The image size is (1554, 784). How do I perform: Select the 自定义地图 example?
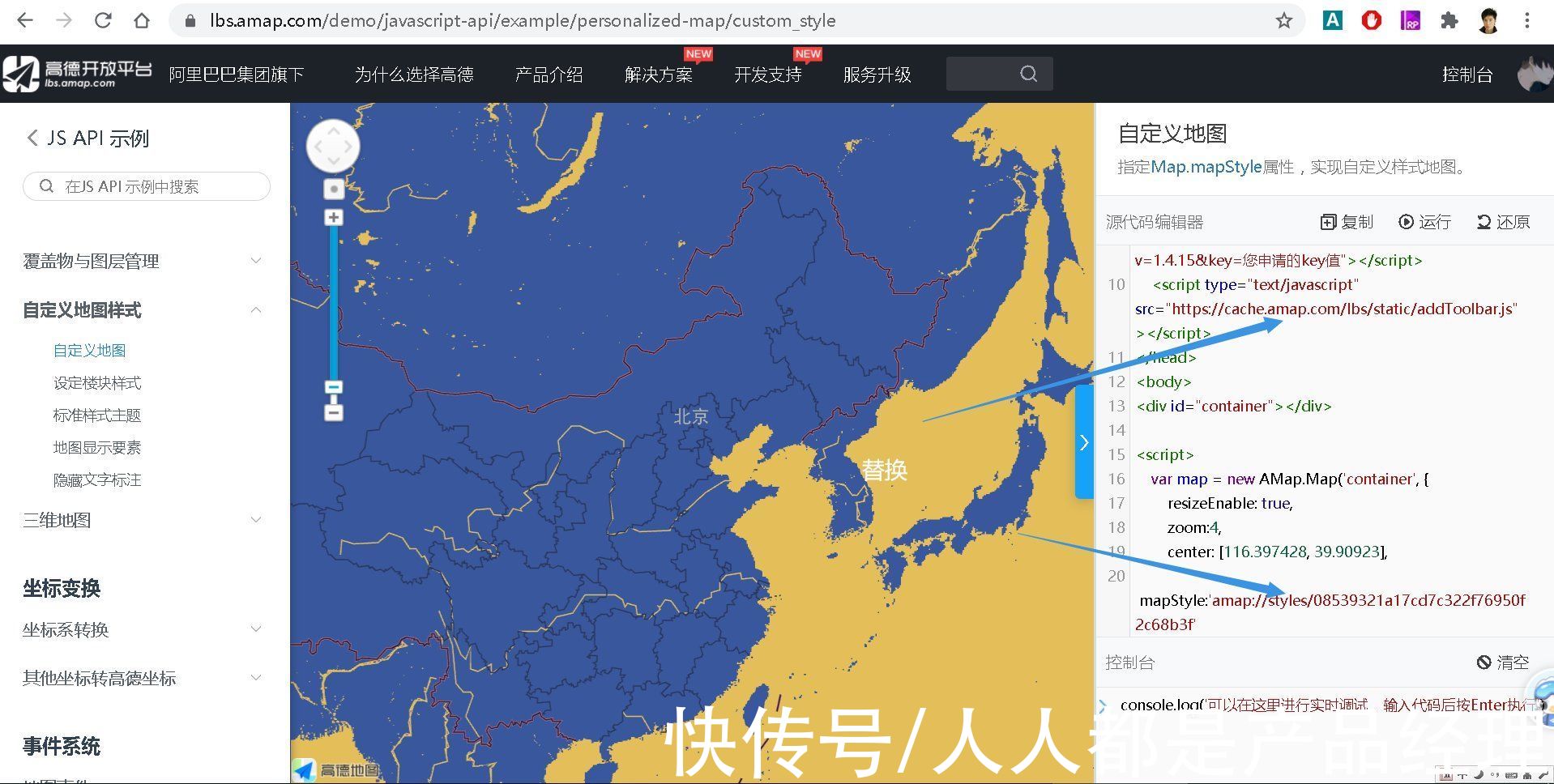coord(90,350)
